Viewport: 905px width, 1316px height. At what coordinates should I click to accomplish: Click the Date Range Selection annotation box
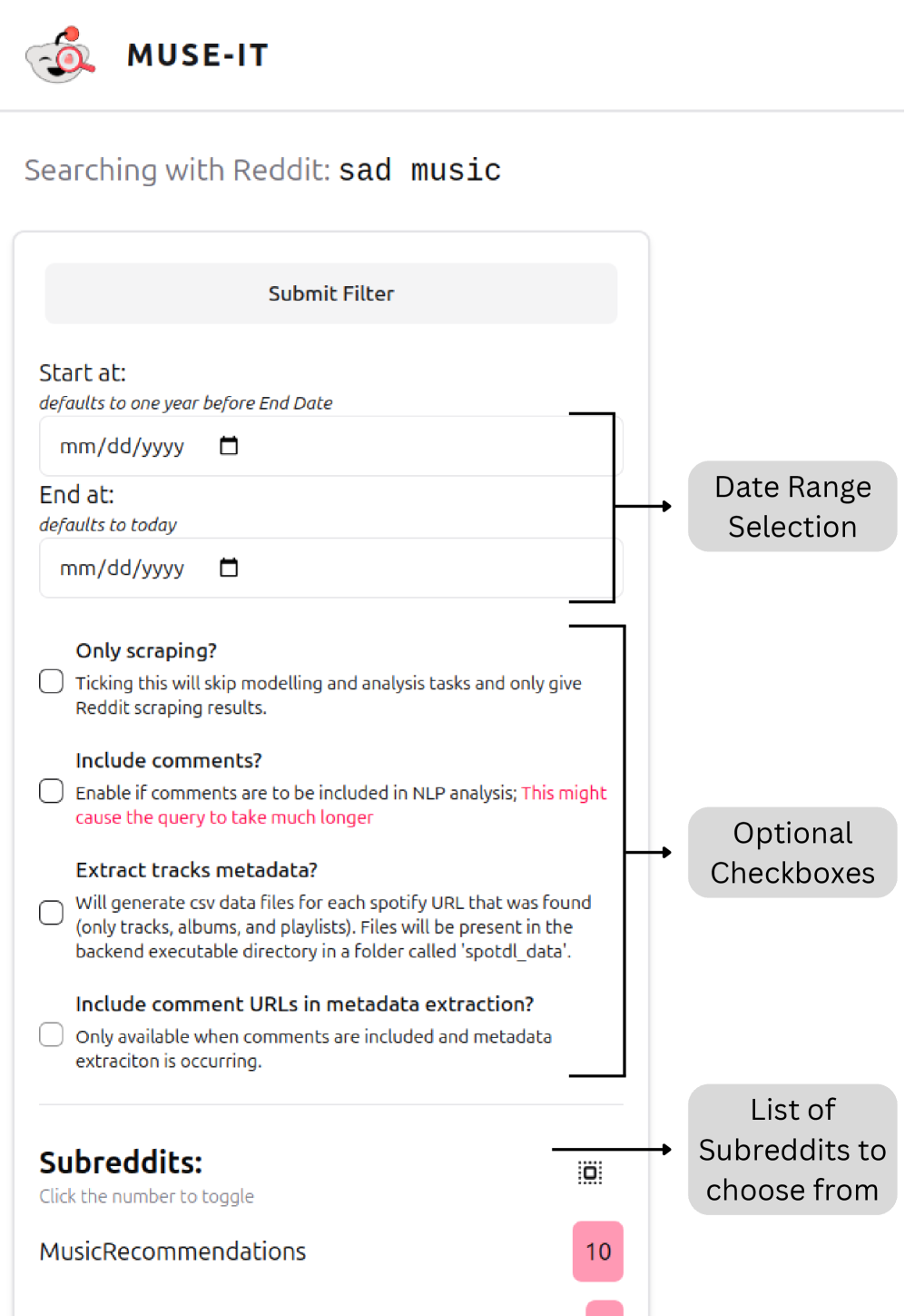(x=792, y=507)
